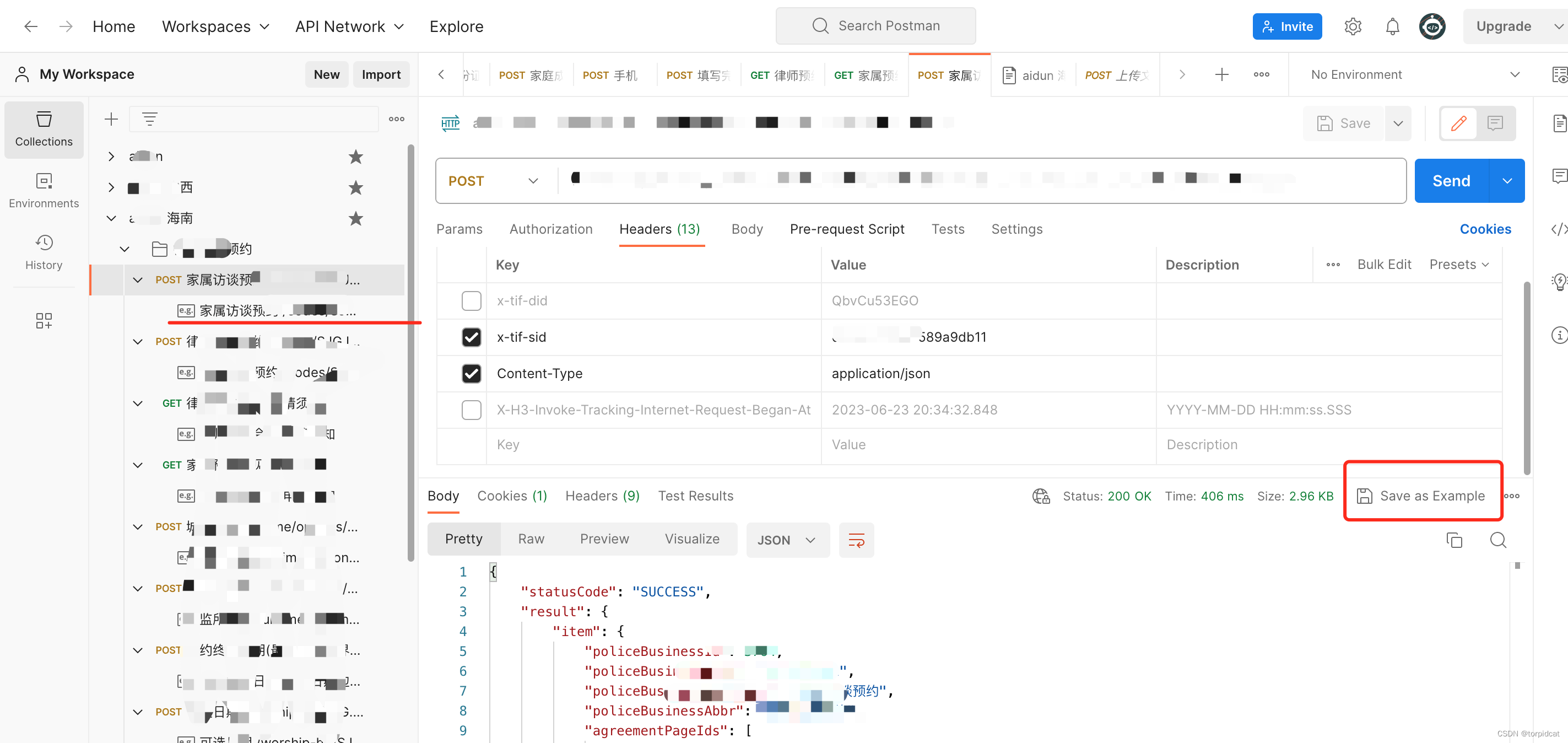Switch to the Pre-request Script tab
This screenshot has width=1568, height=743.
[847, 229]
